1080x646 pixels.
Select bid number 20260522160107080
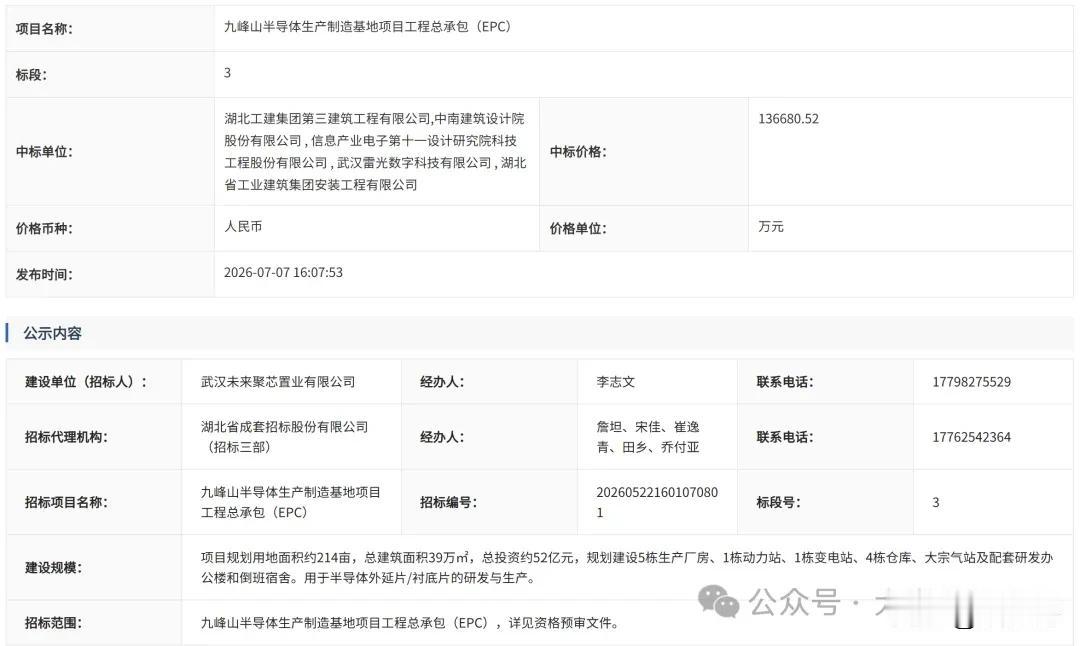pos(657,502)
